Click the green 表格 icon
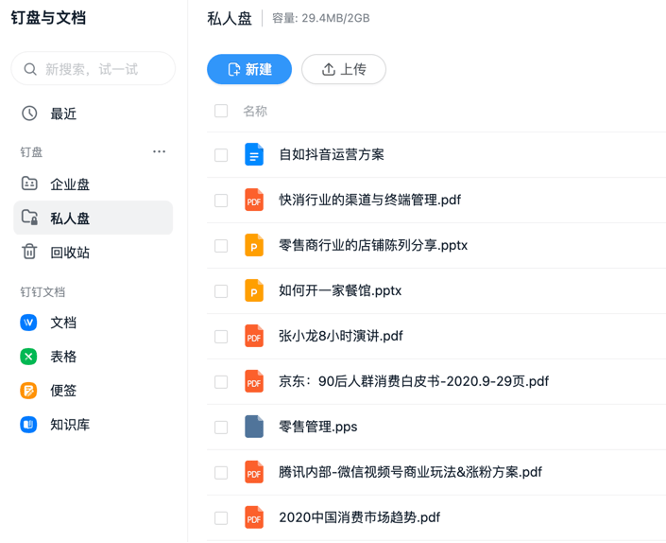 pos(28,356)
